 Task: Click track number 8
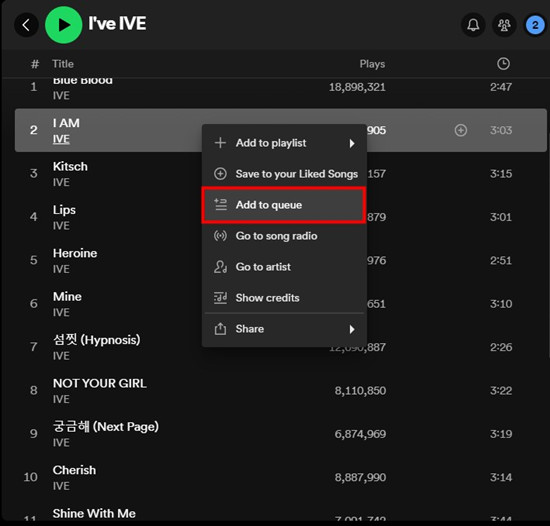click(34, 391)
